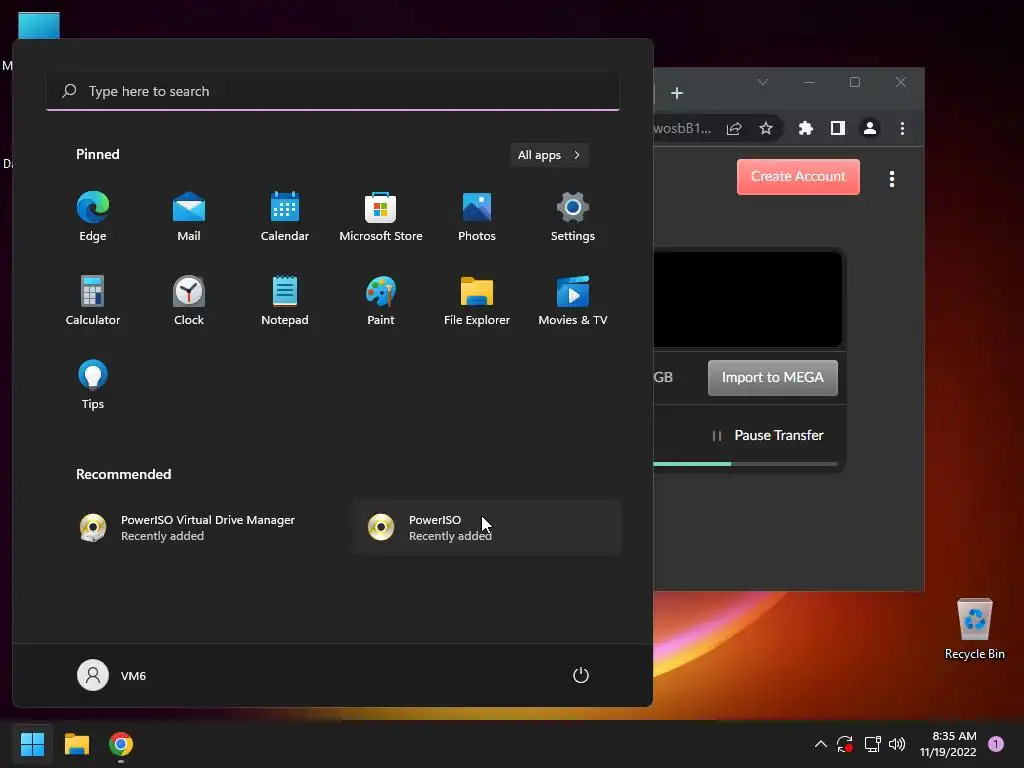Open the volume control tray icon

pos(897,744)
